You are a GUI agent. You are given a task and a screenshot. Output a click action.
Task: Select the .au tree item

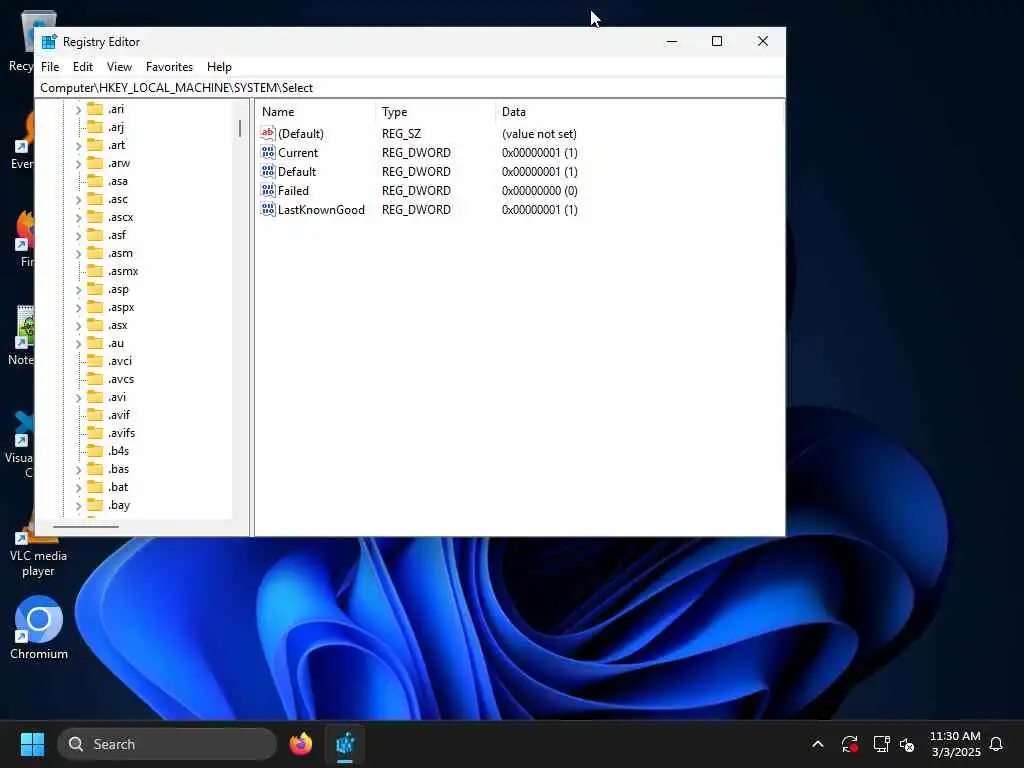[116, 343]
